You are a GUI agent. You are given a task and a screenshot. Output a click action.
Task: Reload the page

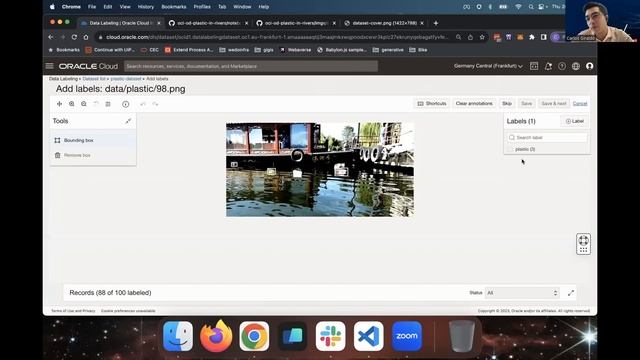(74, 37)
